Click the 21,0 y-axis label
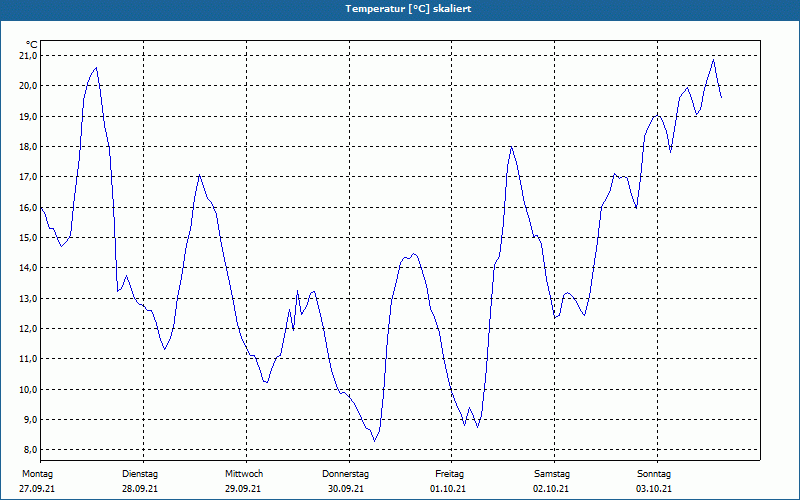 [x=28, y=56]
